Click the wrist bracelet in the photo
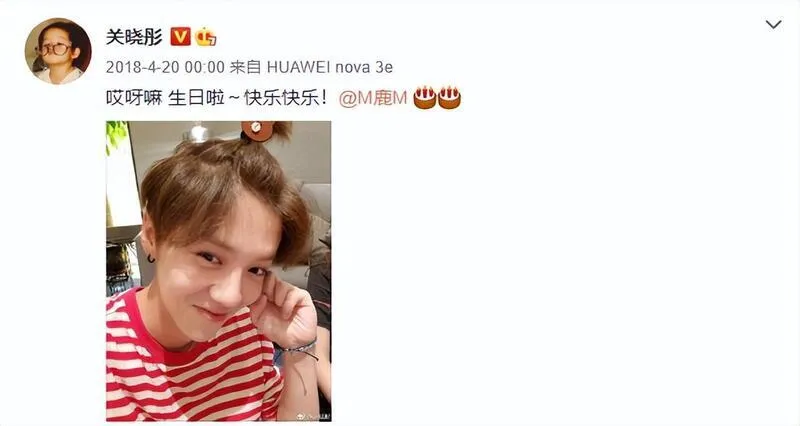Image resolution: width=800 pixels, height=426 pixels. (x=299, y=348)
